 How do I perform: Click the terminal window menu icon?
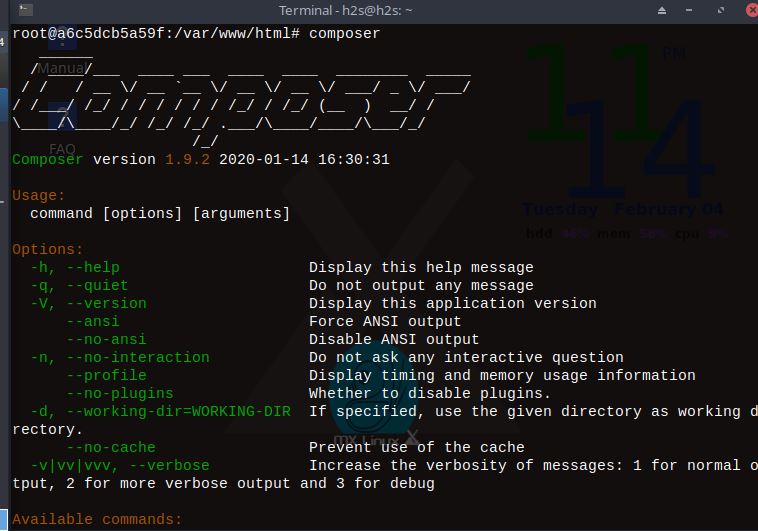point(25,10)
